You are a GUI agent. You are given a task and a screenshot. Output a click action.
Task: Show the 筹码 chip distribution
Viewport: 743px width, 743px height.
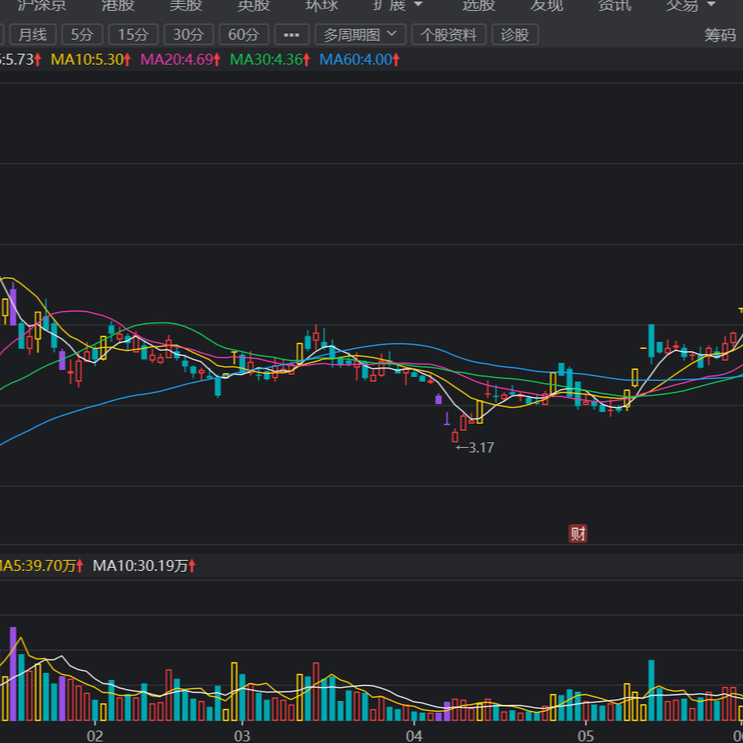coord(720,35)
